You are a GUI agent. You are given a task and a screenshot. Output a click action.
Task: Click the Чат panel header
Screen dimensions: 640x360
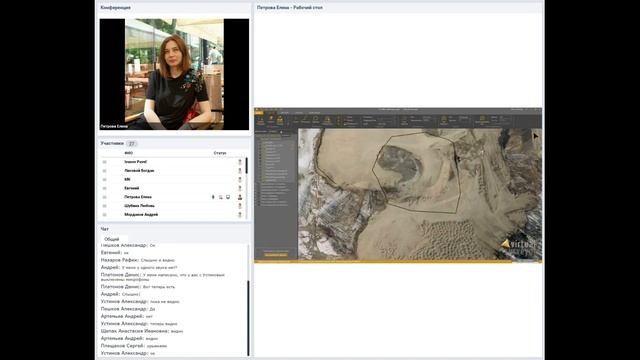174,229
